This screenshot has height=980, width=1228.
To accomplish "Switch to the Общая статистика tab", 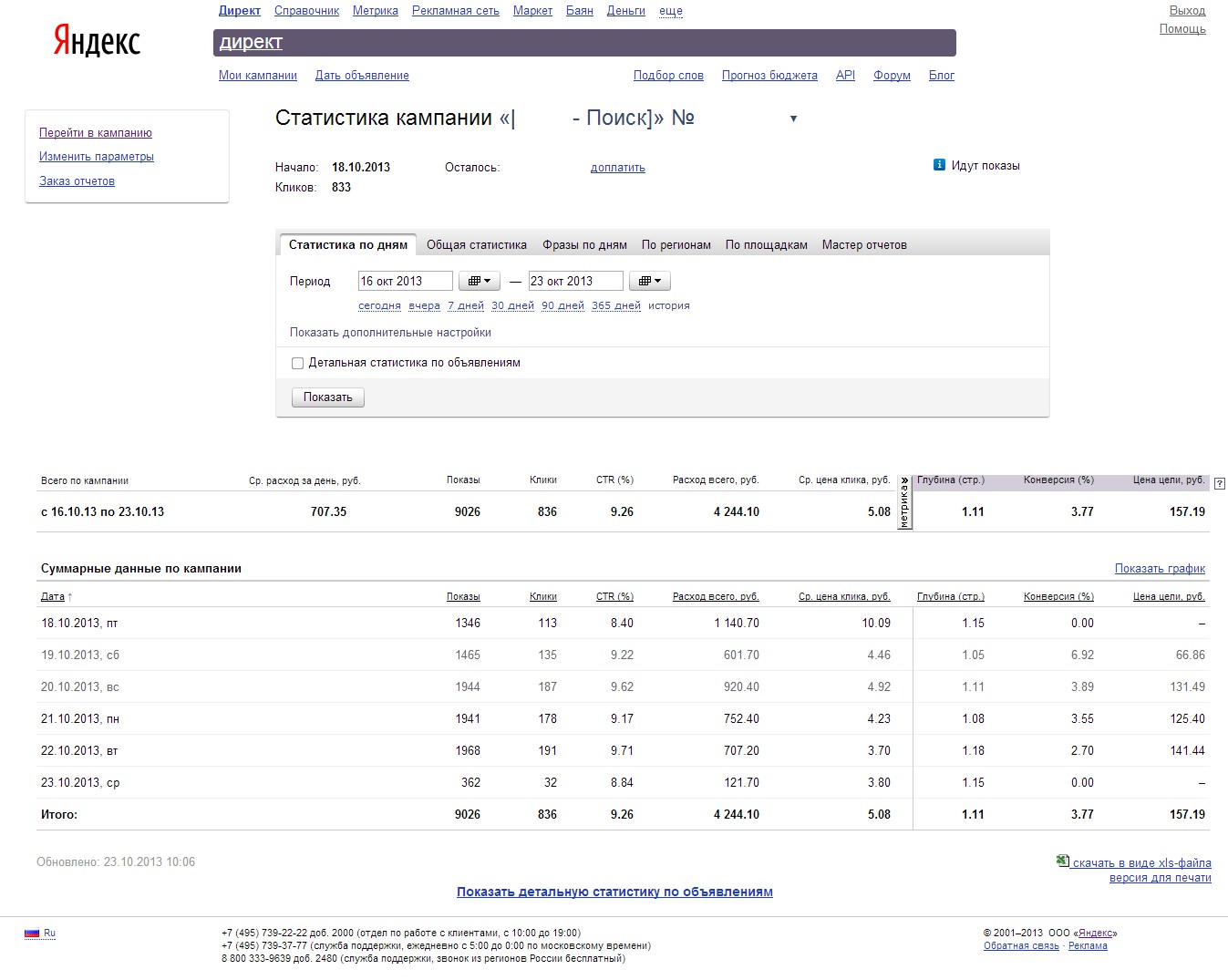I will pyautogui.click(x=477, y=244).
